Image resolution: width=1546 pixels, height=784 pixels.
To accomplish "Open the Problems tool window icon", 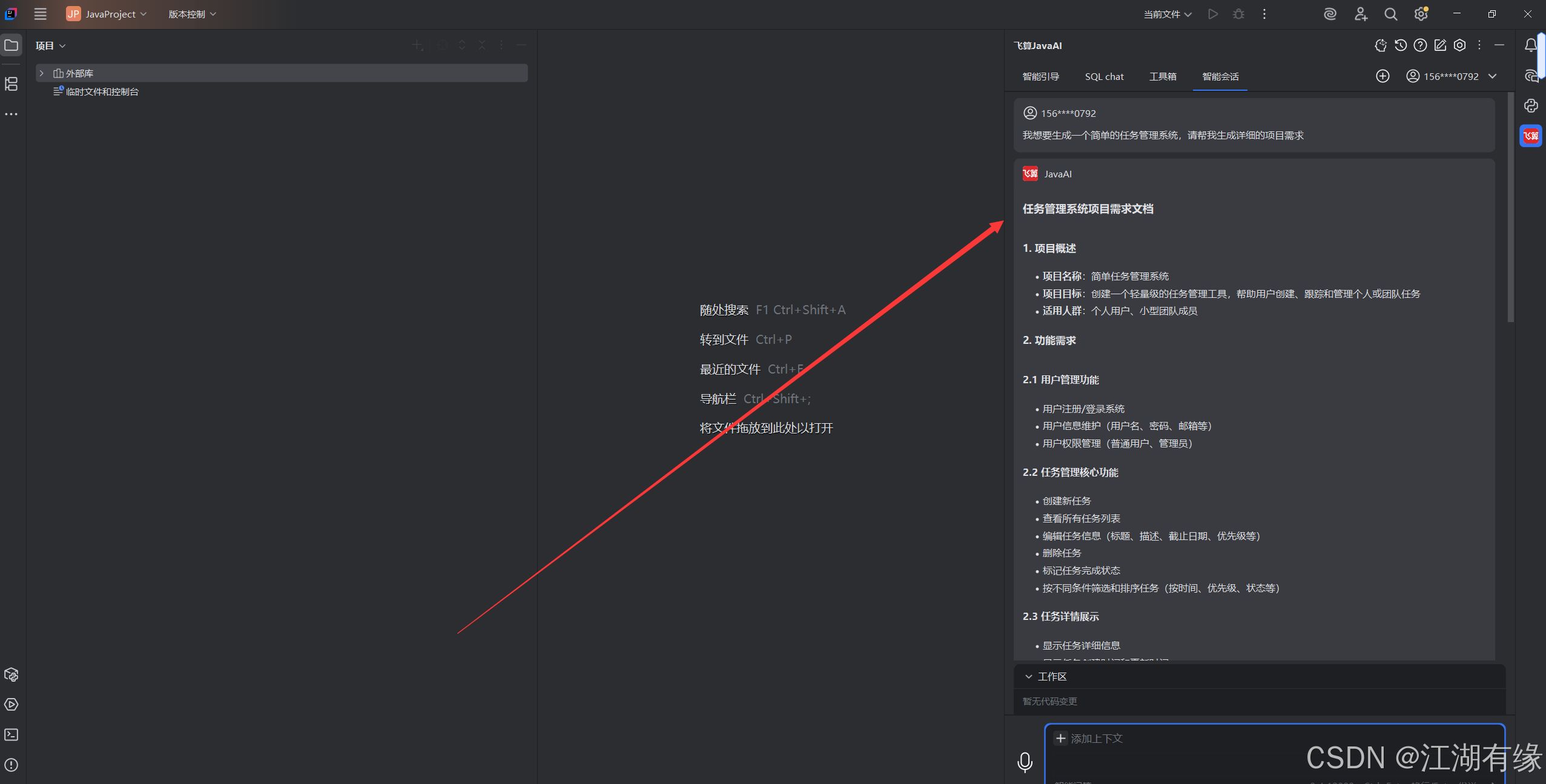I will (x=12, y=765).
